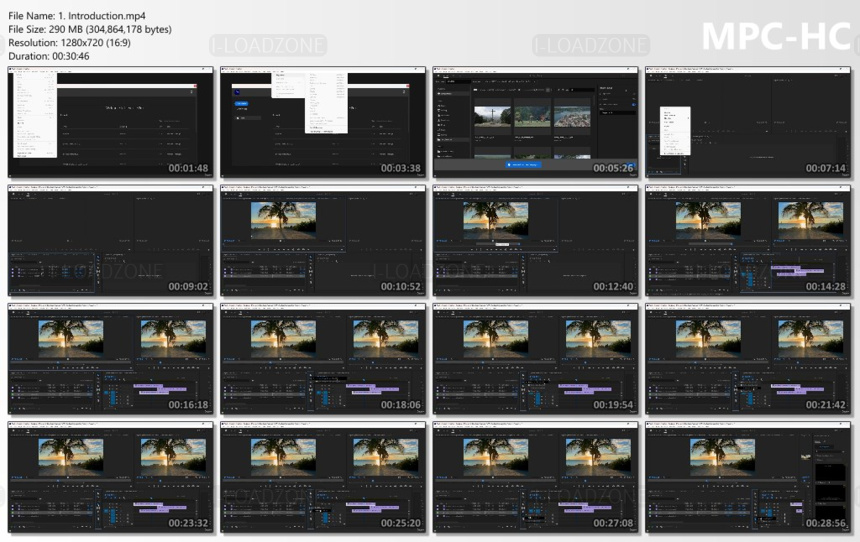The height and width of the screenshot is (542, 860).
Task: Open the thumbnail stamped 00:28:56
Action: pos(748,477)
